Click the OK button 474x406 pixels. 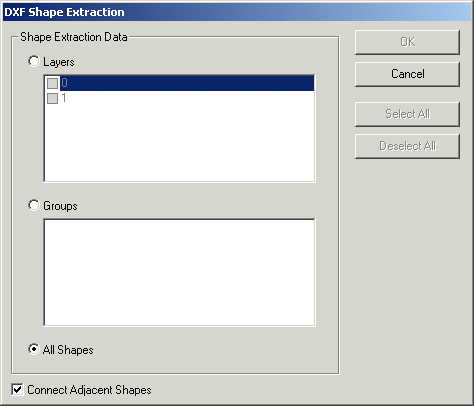tap(407, 42)
